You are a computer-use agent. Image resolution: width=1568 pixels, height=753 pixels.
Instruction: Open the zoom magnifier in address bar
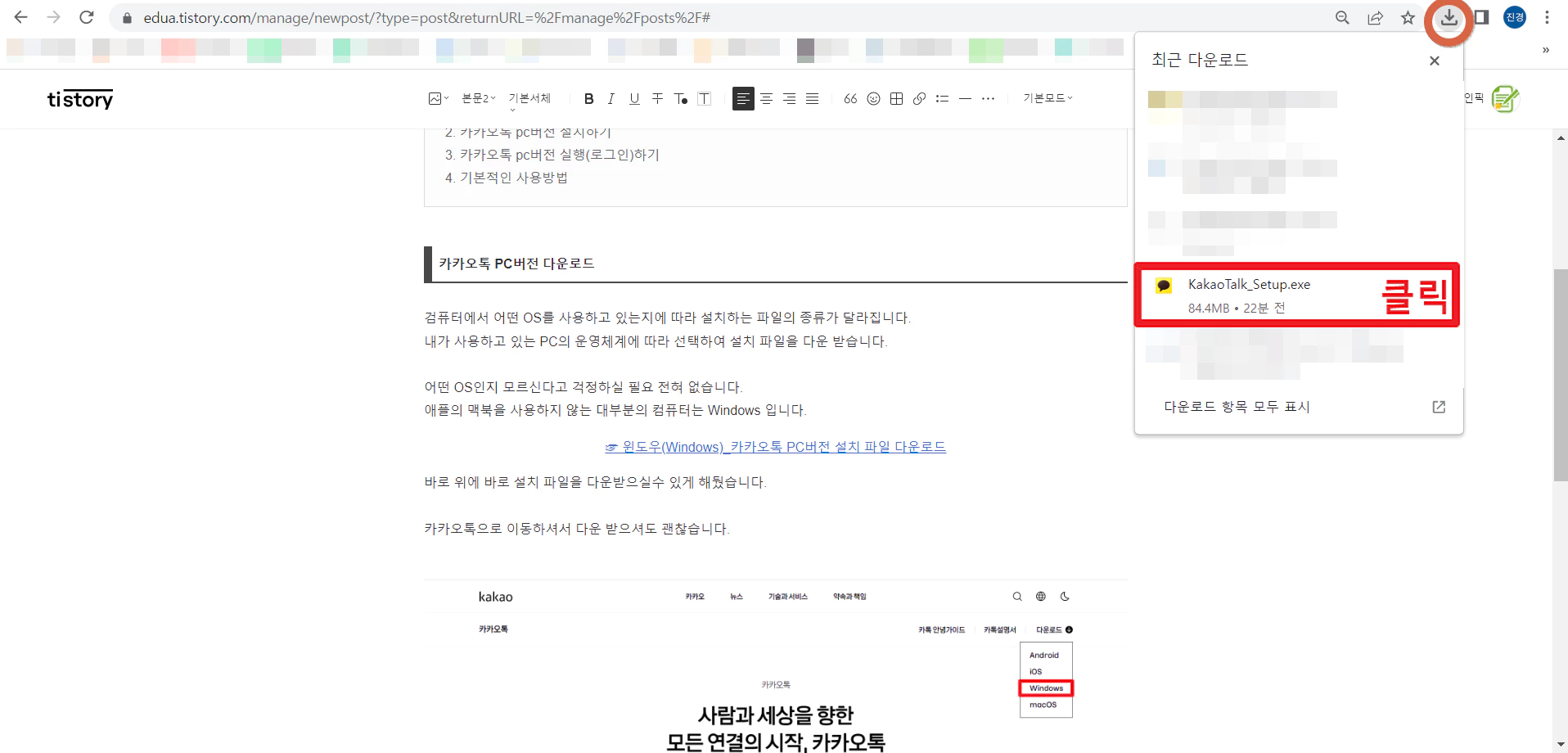1342,17
